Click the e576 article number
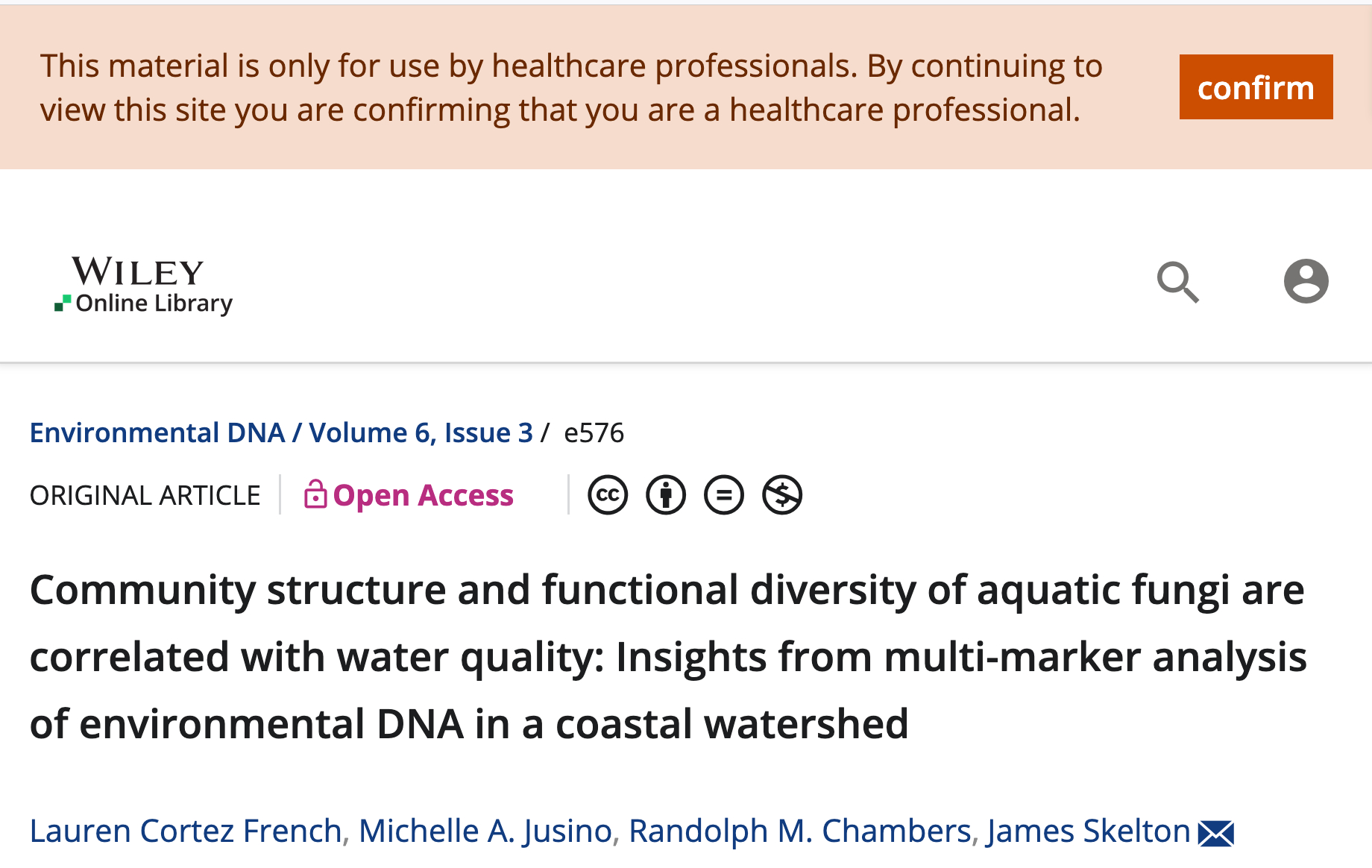Viewport: 1372px width, 868px height. (x=594, y=433)
